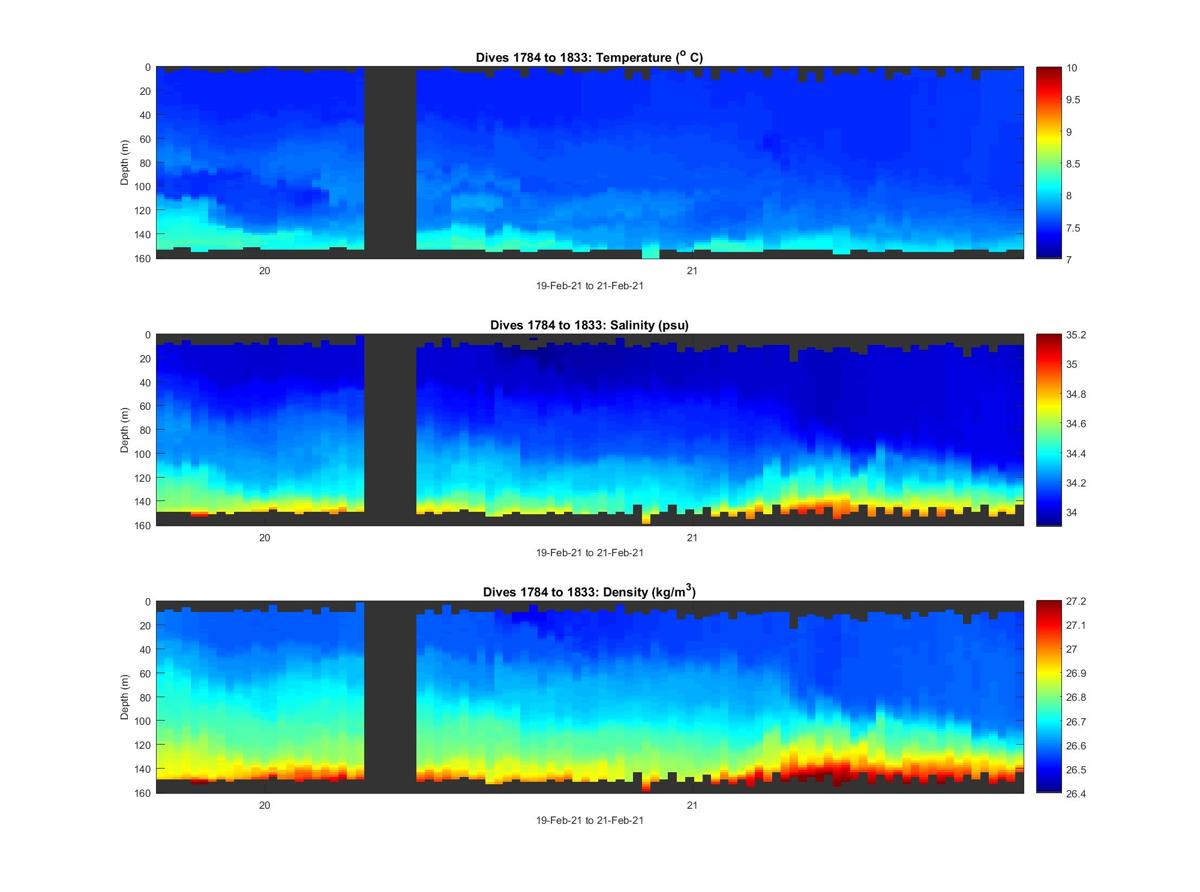Click the 26.7 tick on Density colorbar
Image resolution: width=1200 pixels, height=892 pixels.
(x=1078, y=722)
